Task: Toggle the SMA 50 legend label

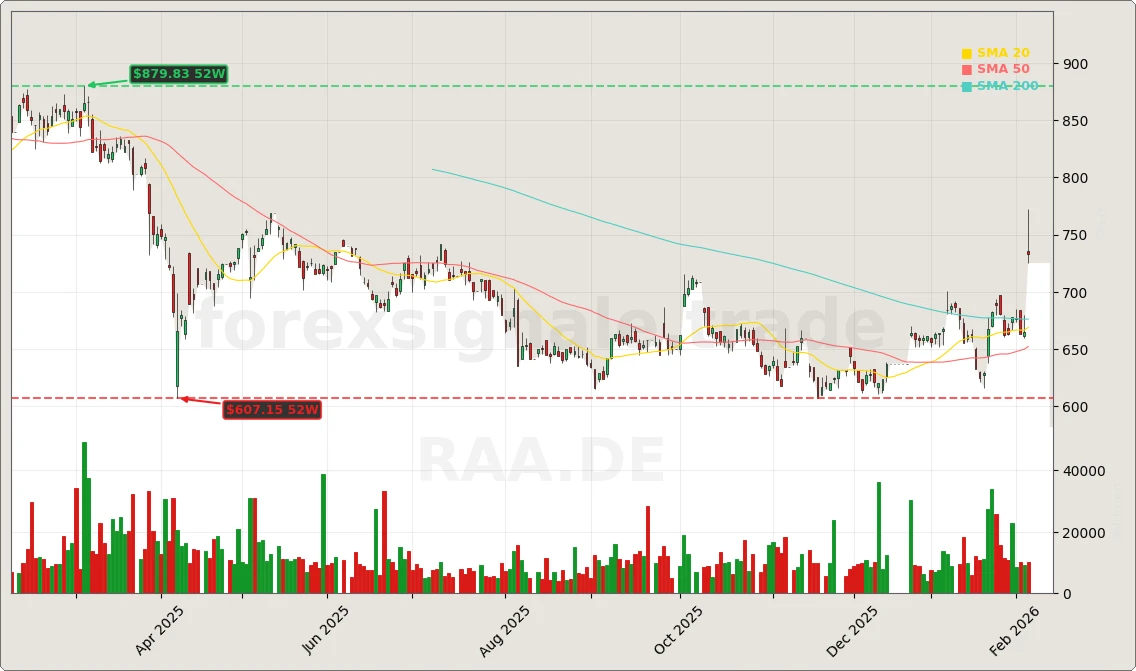Action: coord(1003,69)
